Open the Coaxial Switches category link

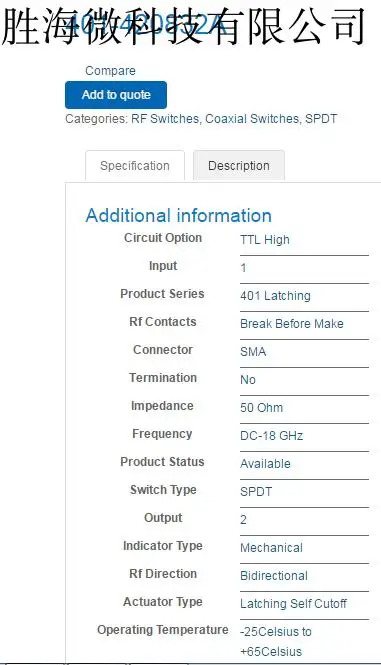(252, 119)
